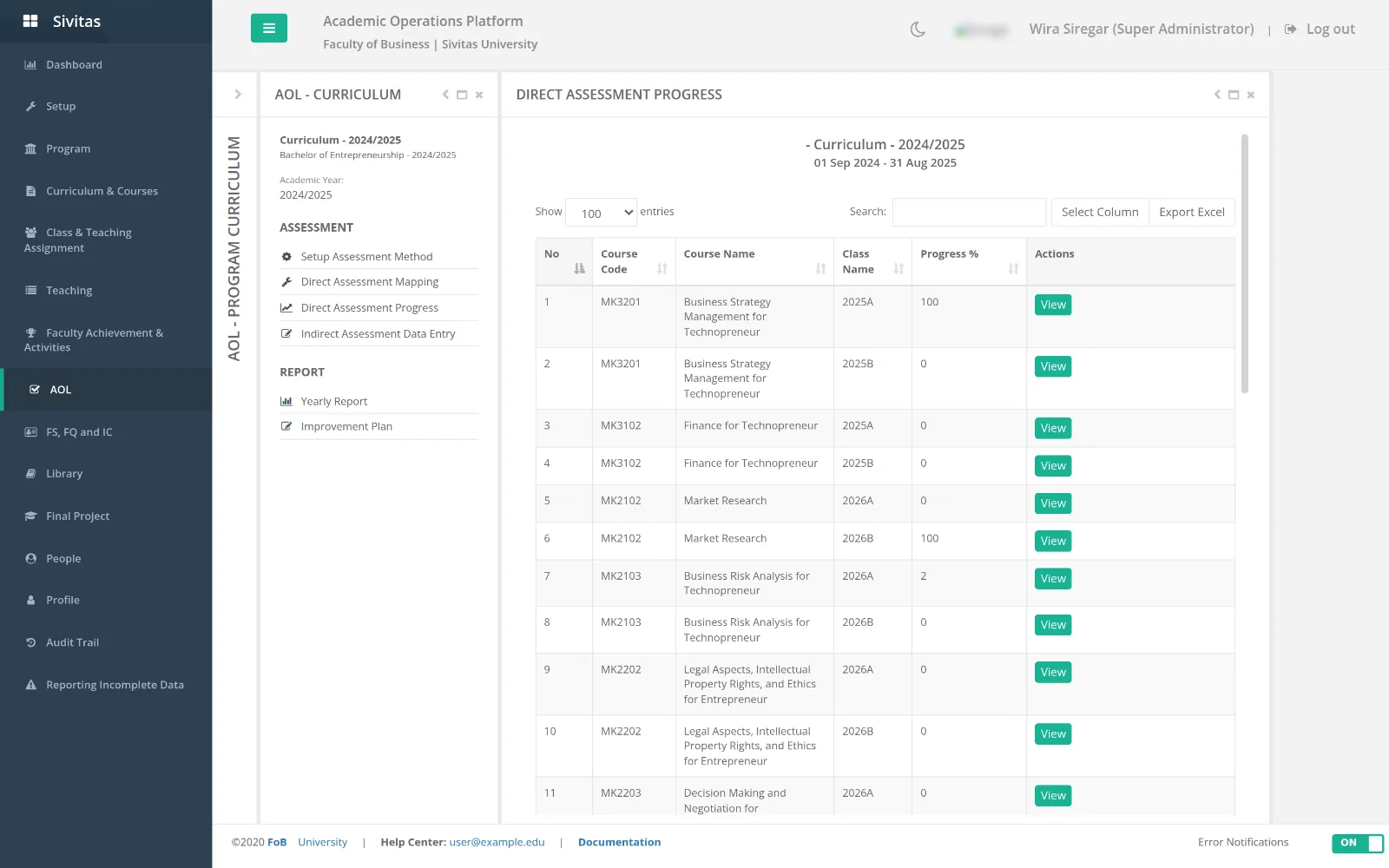Click edit icon beside Improvement Plan
The height and width of the screenshot is (868, 1389).
tap(286, 426)
